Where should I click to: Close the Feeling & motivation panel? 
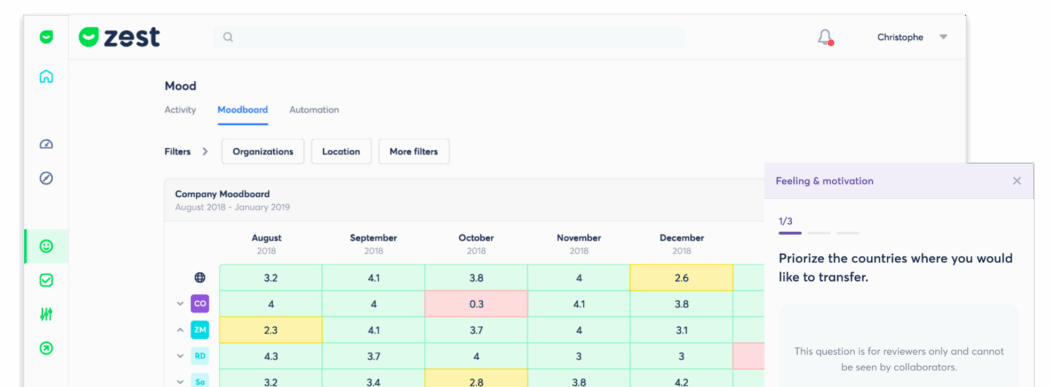(x=1017, y=181)
